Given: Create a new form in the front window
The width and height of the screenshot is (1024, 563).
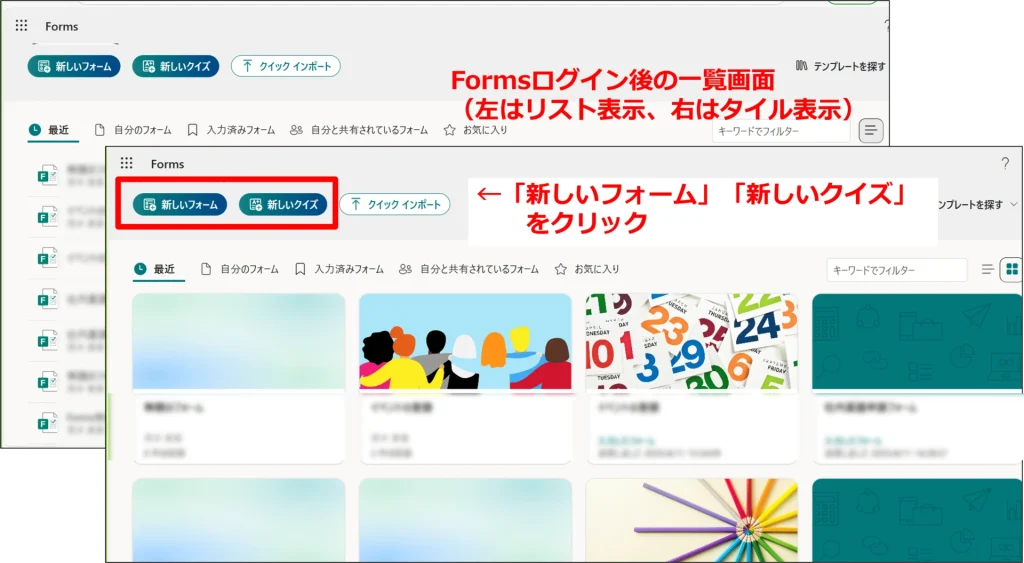Looking at the screenshot, I should coord(180,204).
